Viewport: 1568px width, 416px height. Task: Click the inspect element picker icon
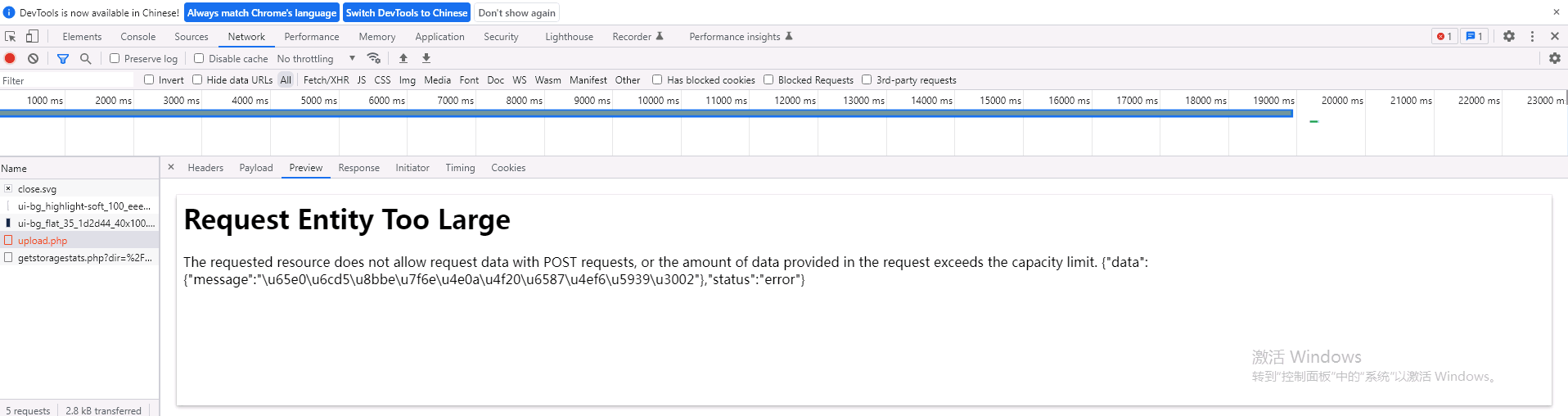pyautogui.click(x=11, y=37)
